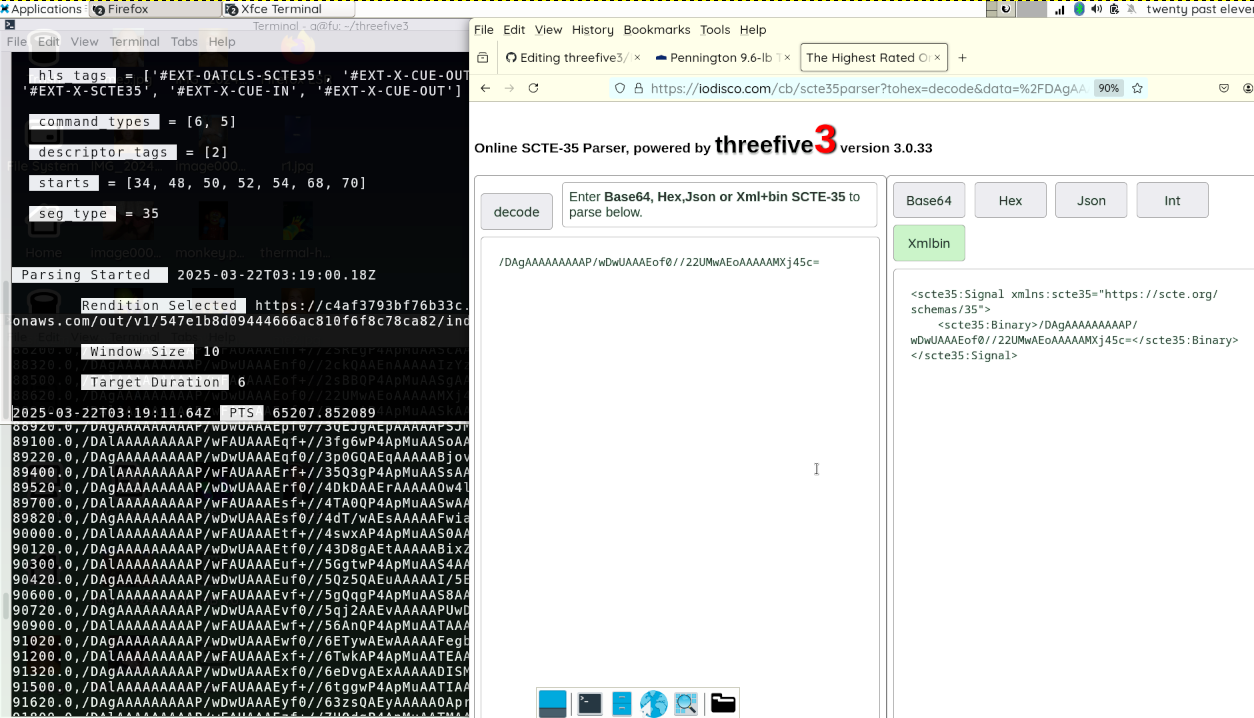This screenshot has height=718, width=1254.
Task: Click the Rendition Selected label in Terminal
Action: (162, 305)
